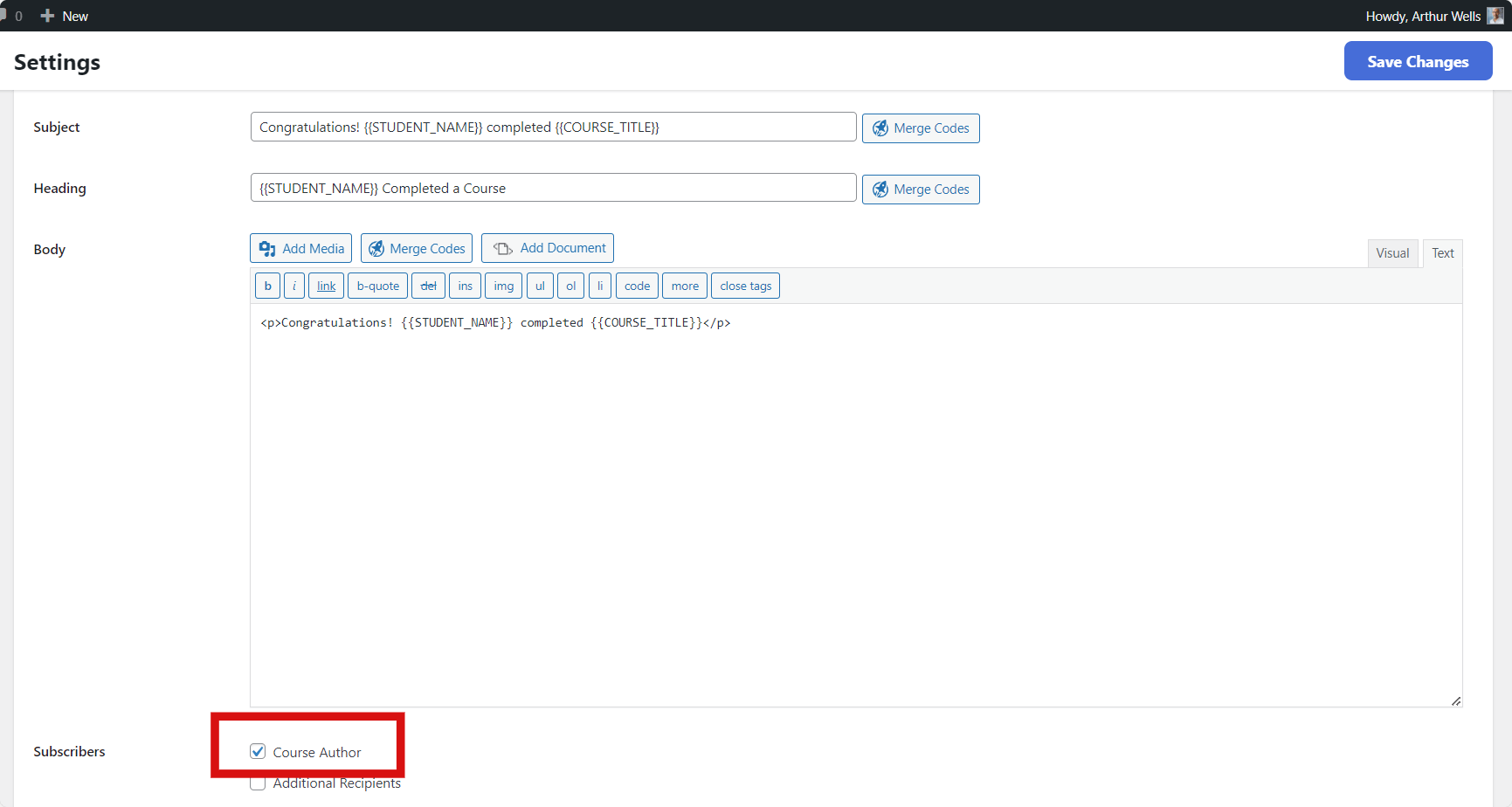Click the Heading input field
Viewport: 1512px width, 807px height.
coord(553,188)
